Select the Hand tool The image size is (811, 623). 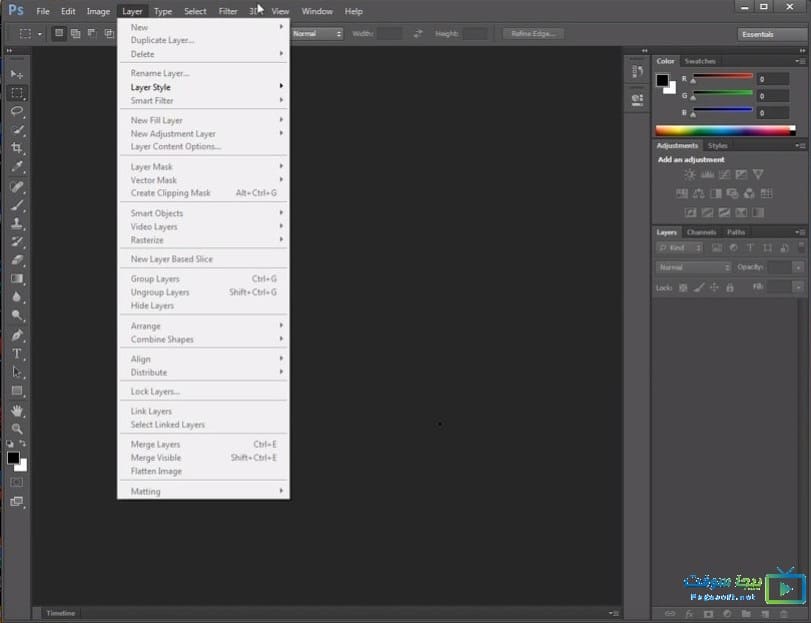pos(17,411)
